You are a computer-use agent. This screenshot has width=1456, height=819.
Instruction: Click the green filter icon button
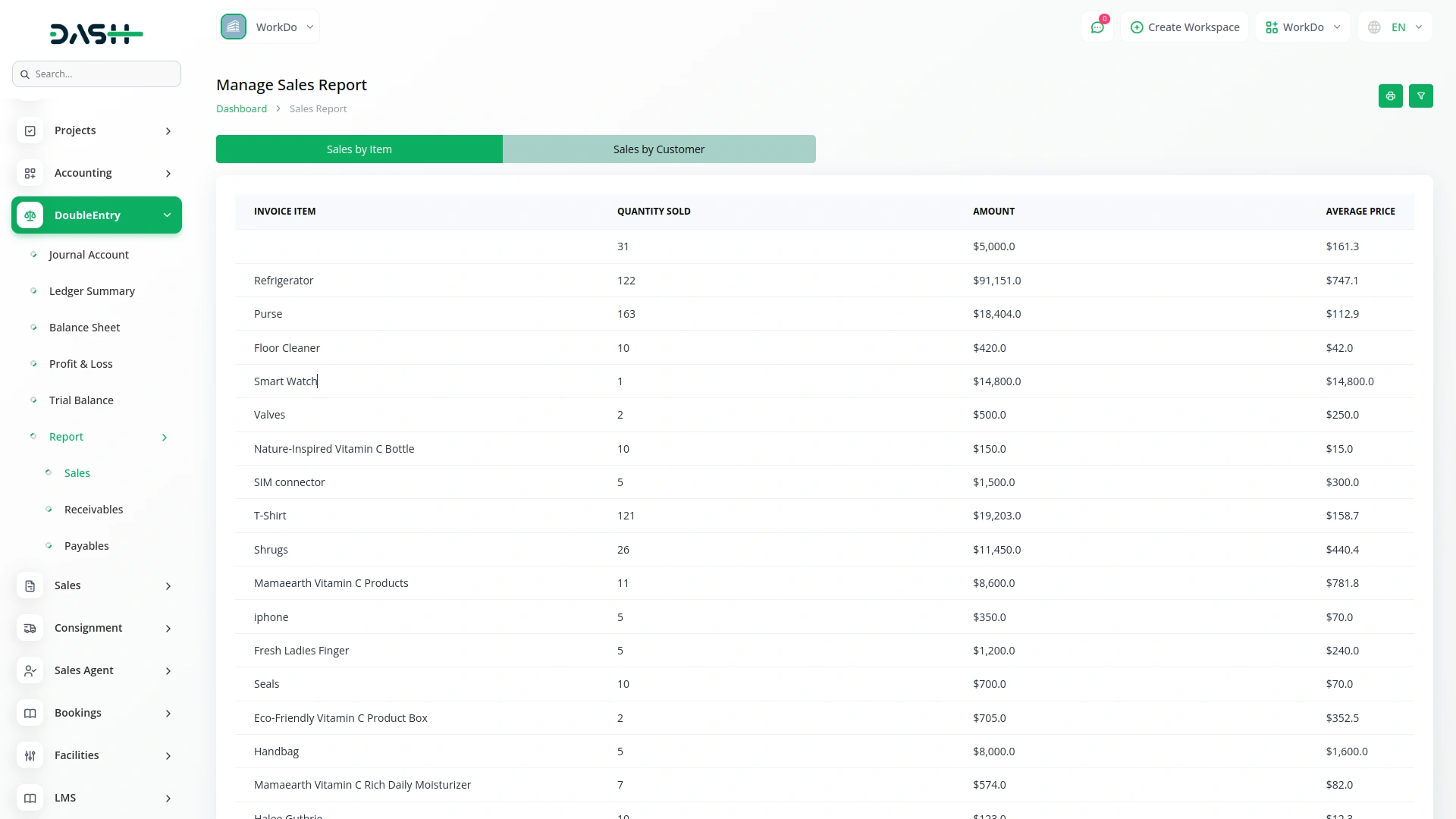tap(1420, 96)
